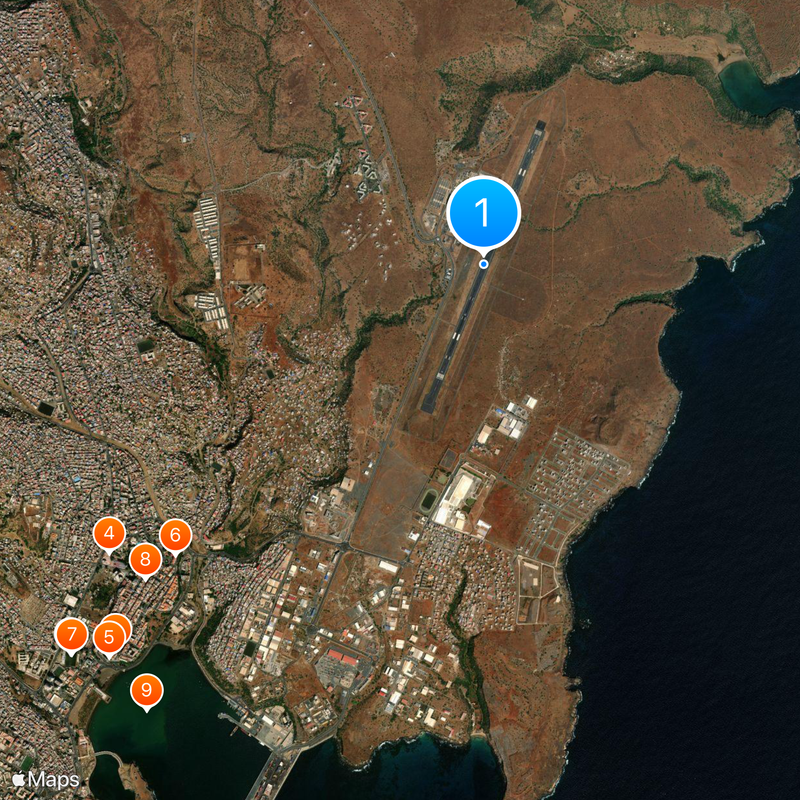Open orange marker 4
Screen dimensions: 800x800
pos(109,533)
